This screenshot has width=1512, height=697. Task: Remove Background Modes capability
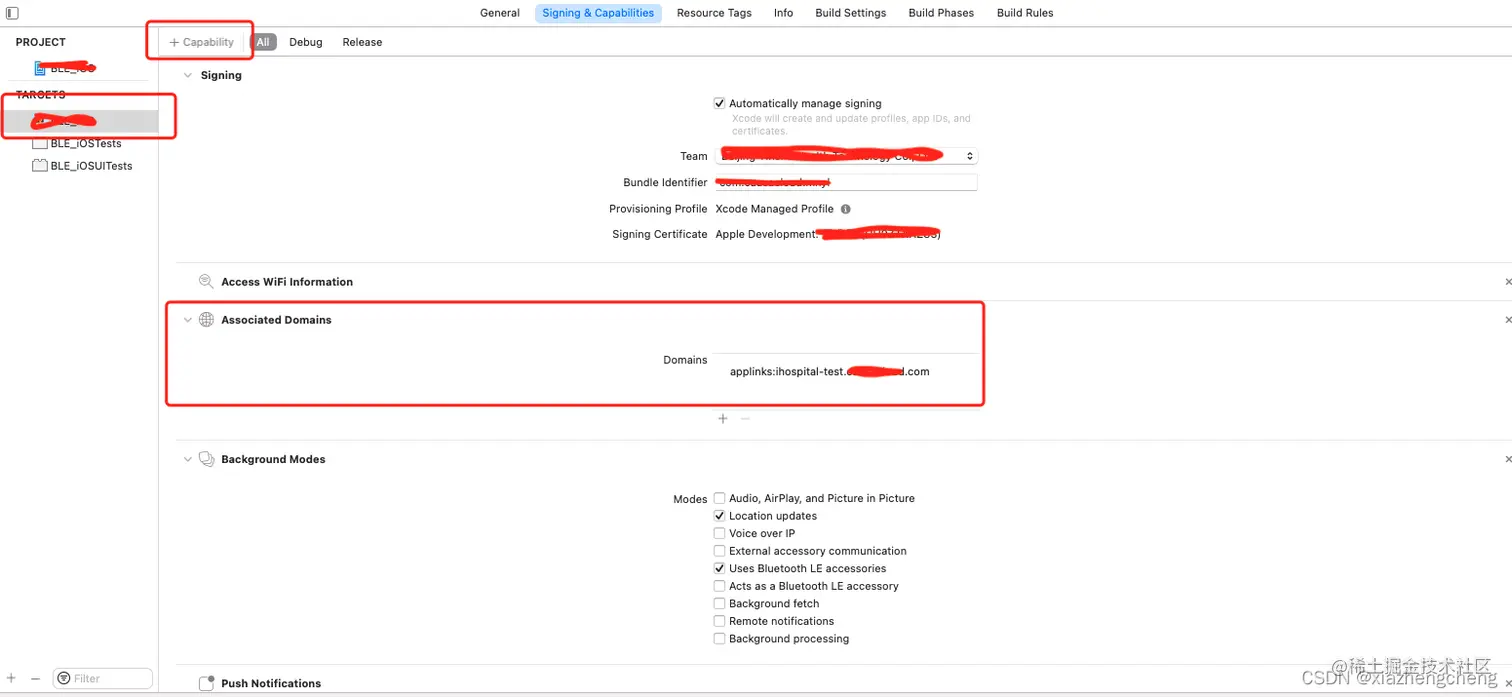tap(1507, 459)
